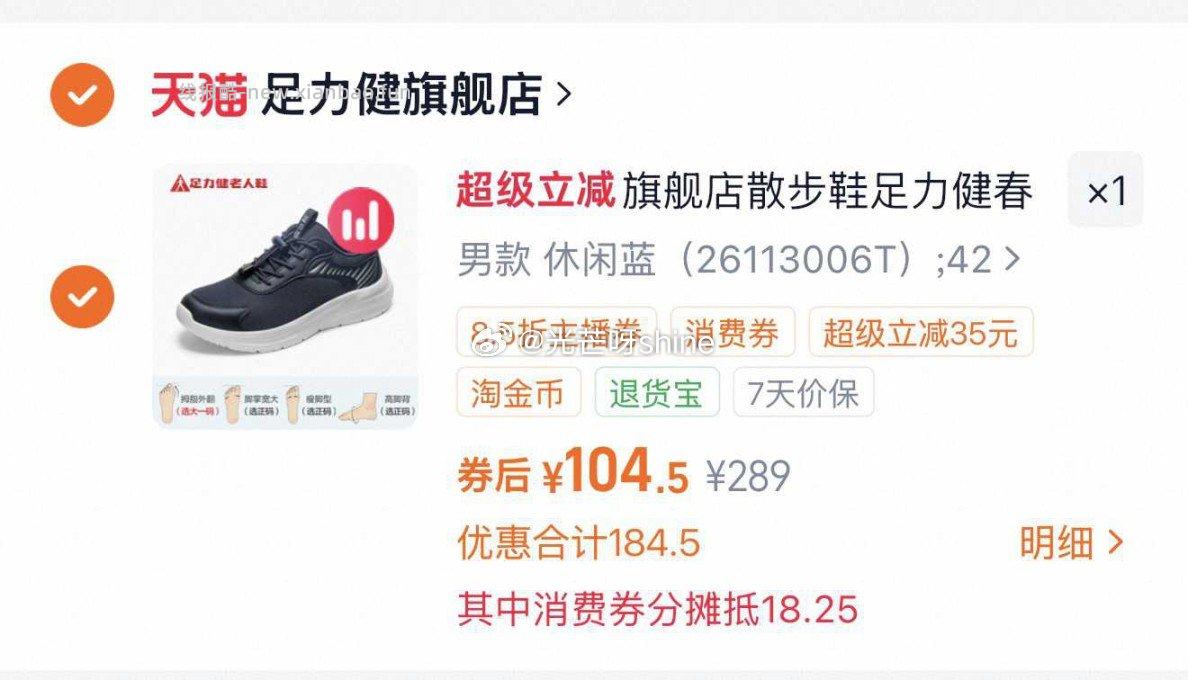Screen dimensions: 1188x680
Task: Click the 7天价保 price protection tag
Action: (x=803, y=392)
